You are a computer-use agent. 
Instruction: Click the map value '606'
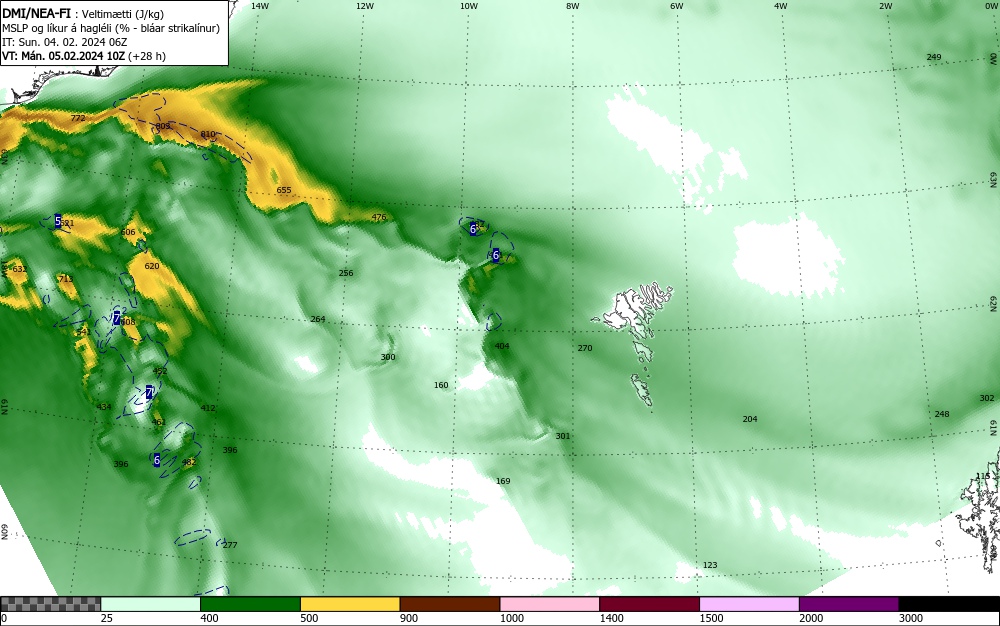tap(128, 233)
